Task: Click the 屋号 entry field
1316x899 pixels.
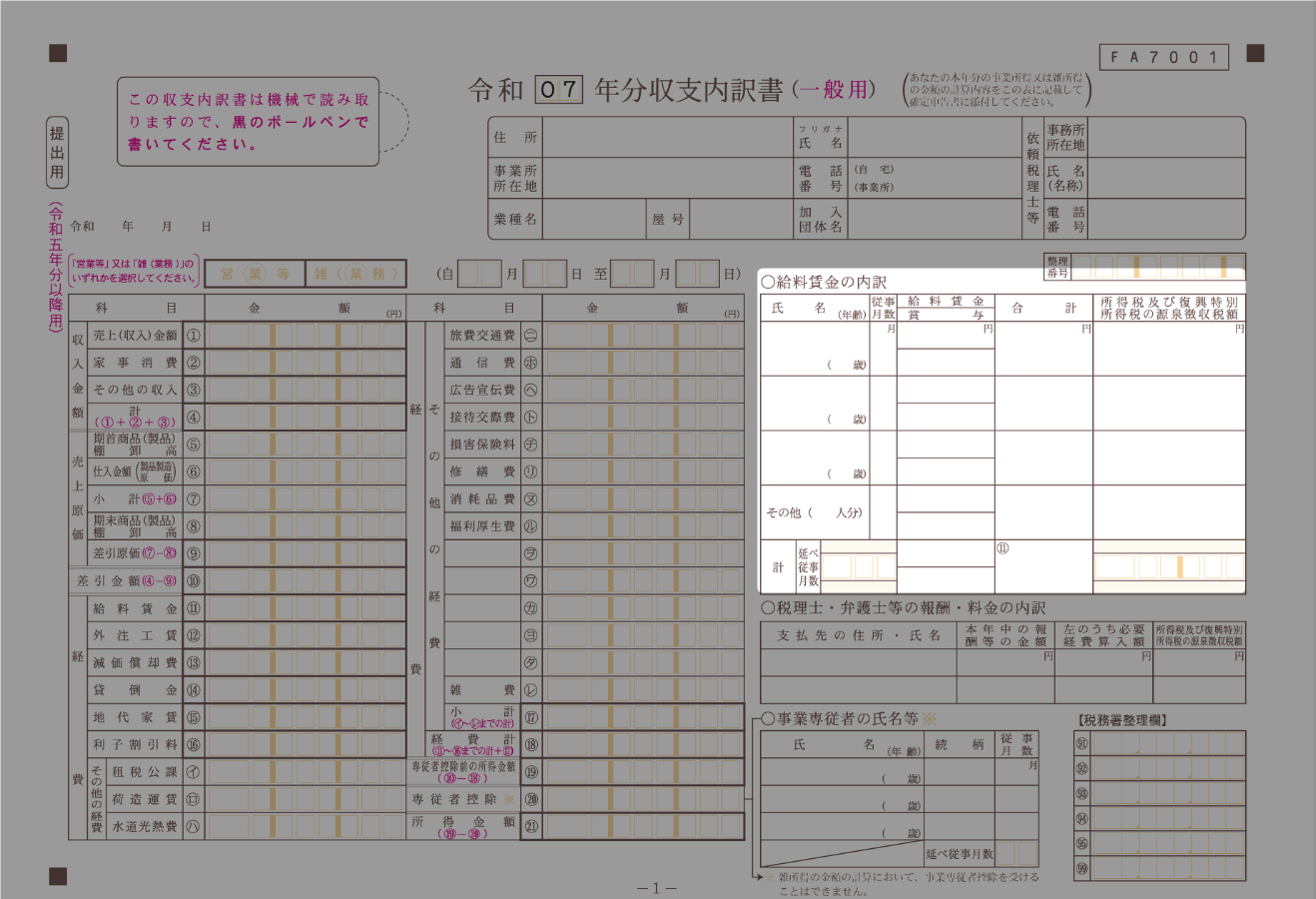Action: coord(739,219)
